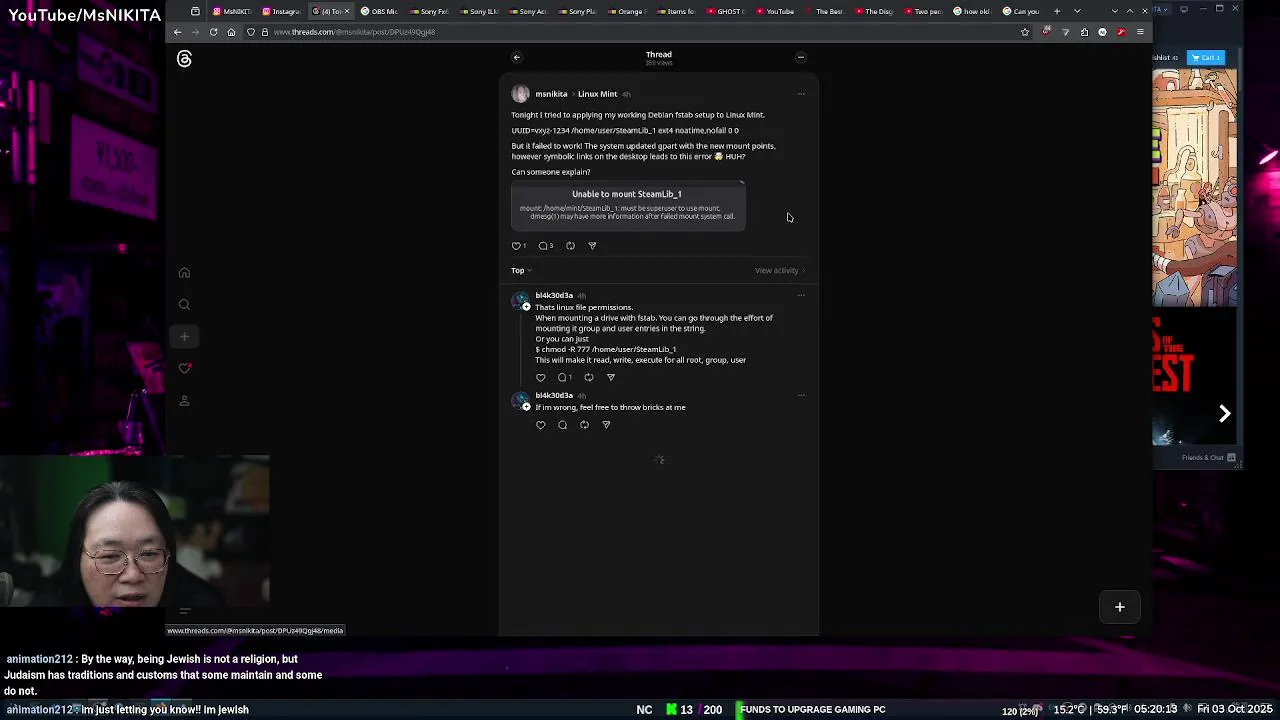Screen dimensions: 1280x720
Task: Share the msnikita main post
Action: click(592, 246)
